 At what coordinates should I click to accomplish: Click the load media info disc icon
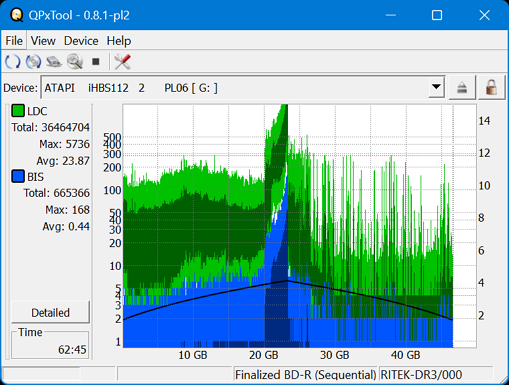pos(33,62)
